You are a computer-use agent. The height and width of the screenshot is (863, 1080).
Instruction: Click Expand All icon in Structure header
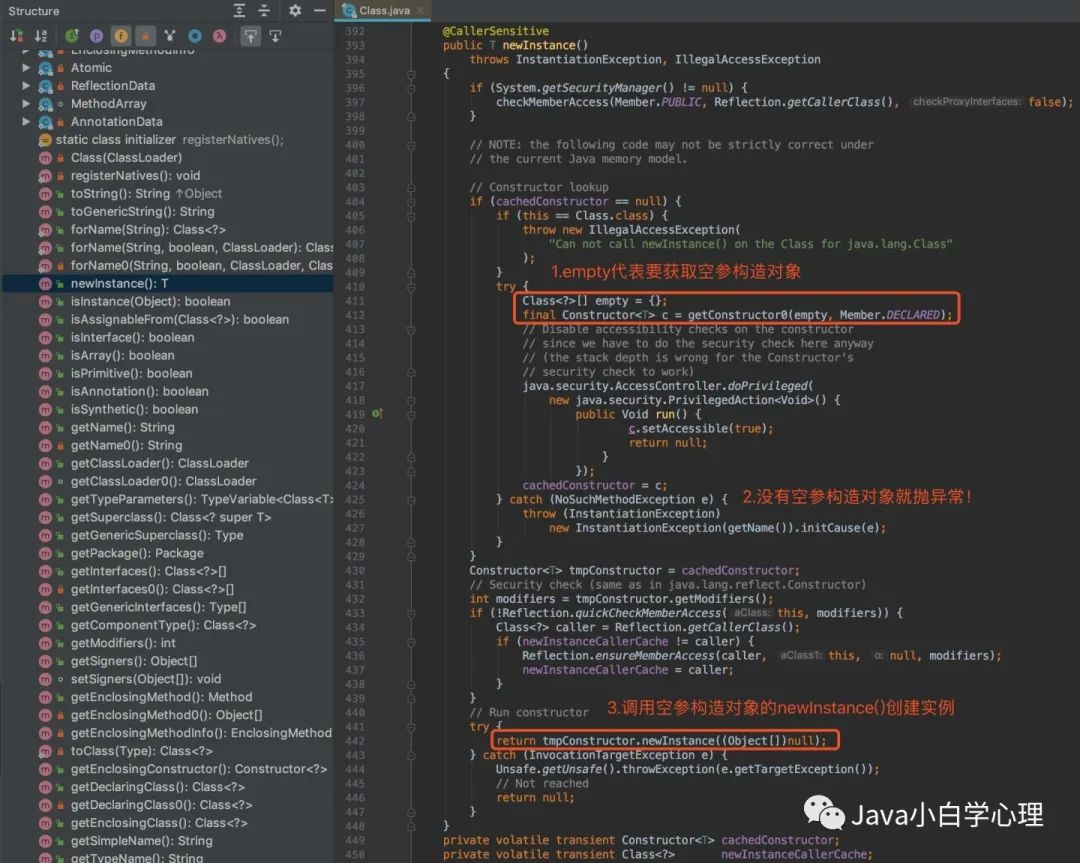[240, 11]
